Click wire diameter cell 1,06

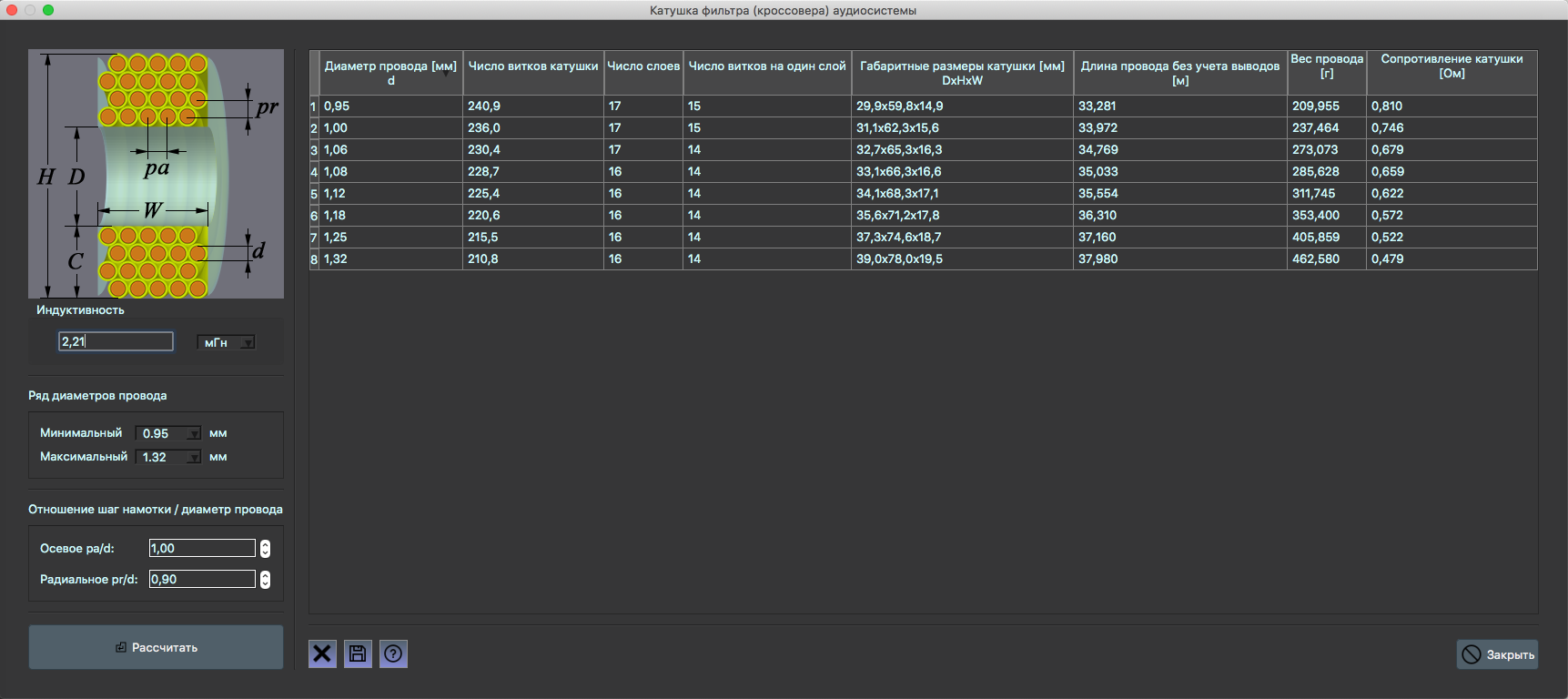391,150
